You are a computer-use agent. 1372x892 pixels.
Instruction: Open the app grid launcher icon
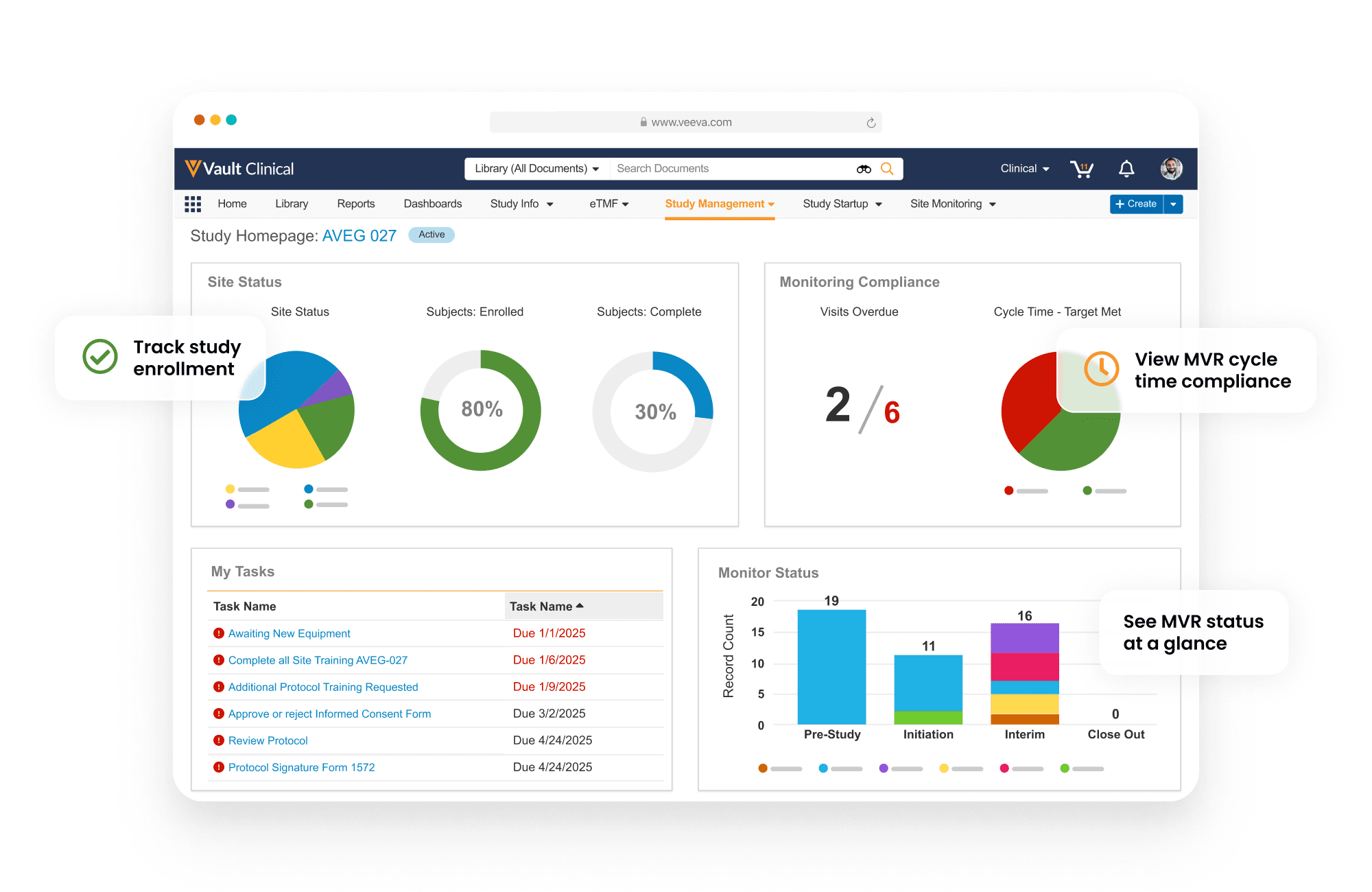pos(193,204)
